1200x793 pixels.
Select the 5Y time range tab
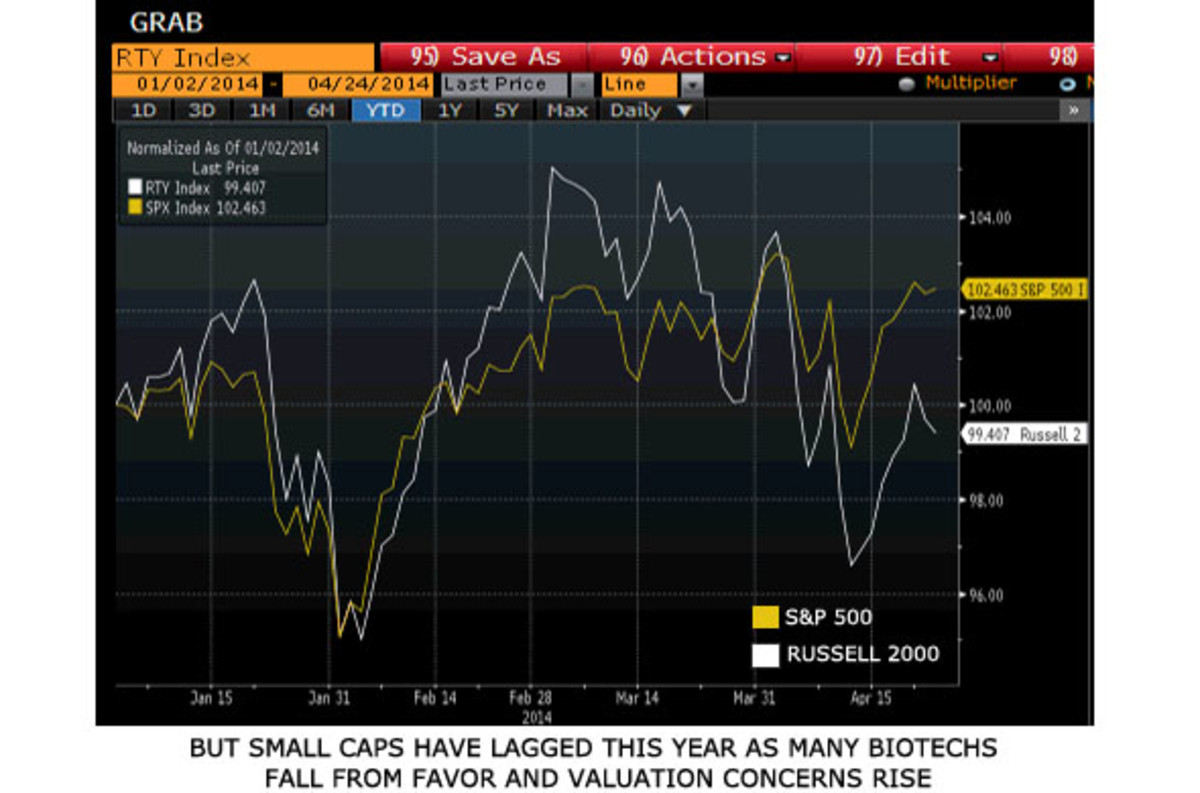pyautogui.click(x=508, y=110)
